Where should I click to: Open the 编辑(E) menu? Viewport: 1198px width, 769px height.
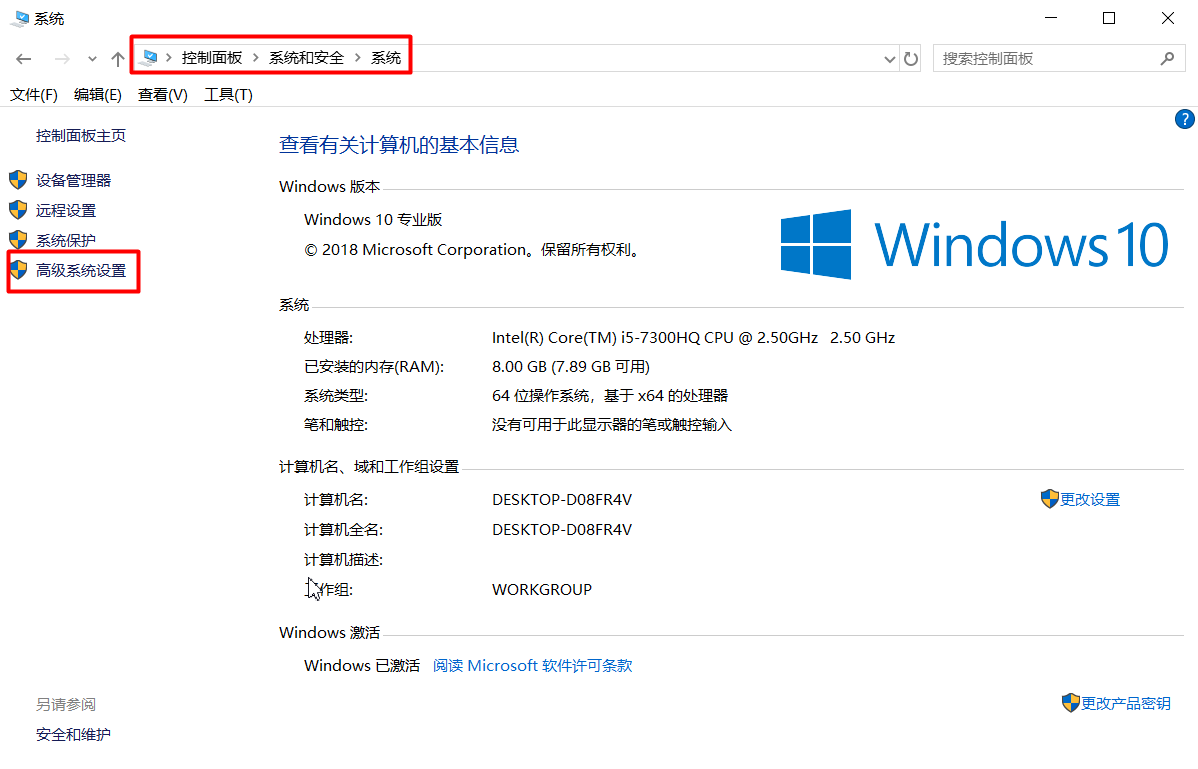(x=98, y=95)
